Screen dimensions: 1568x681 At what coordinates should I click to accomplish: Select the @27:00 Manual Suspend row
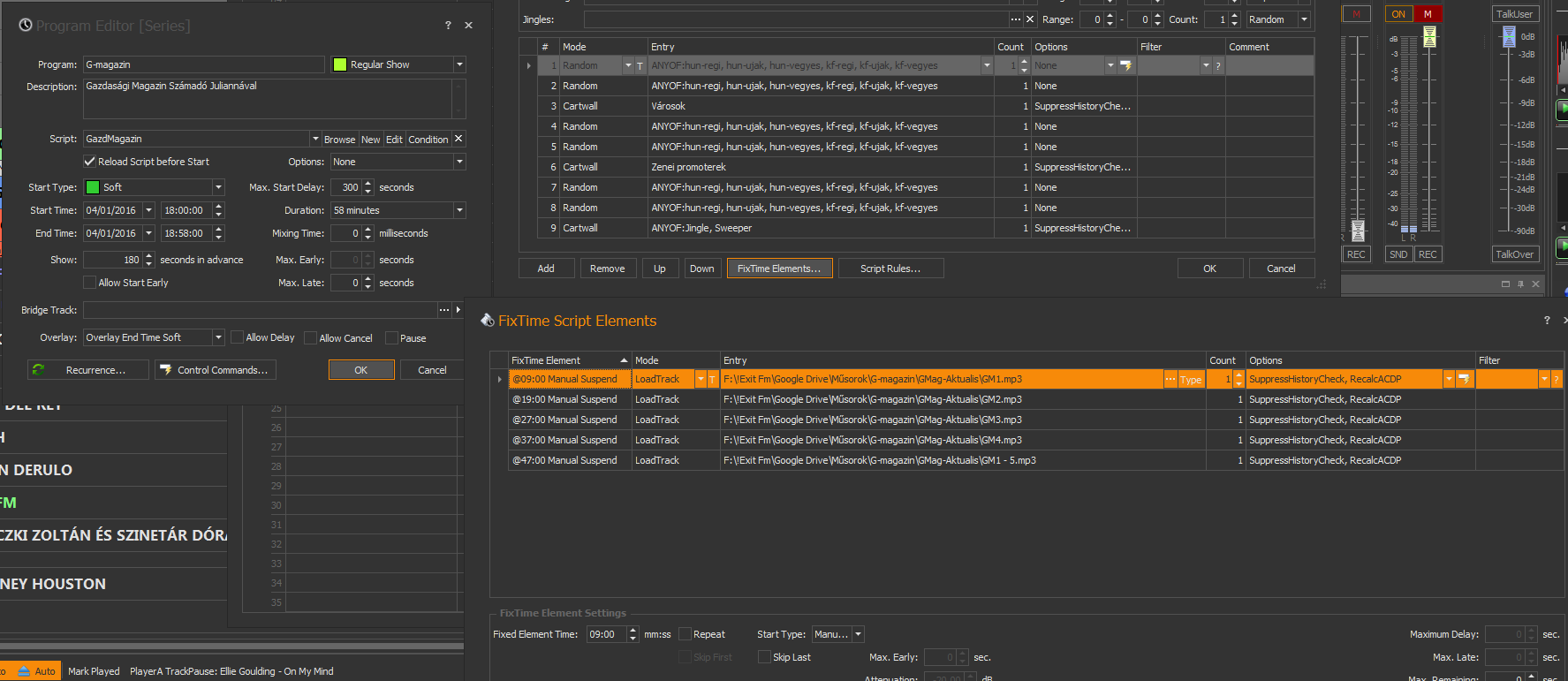coord(1035,420)
